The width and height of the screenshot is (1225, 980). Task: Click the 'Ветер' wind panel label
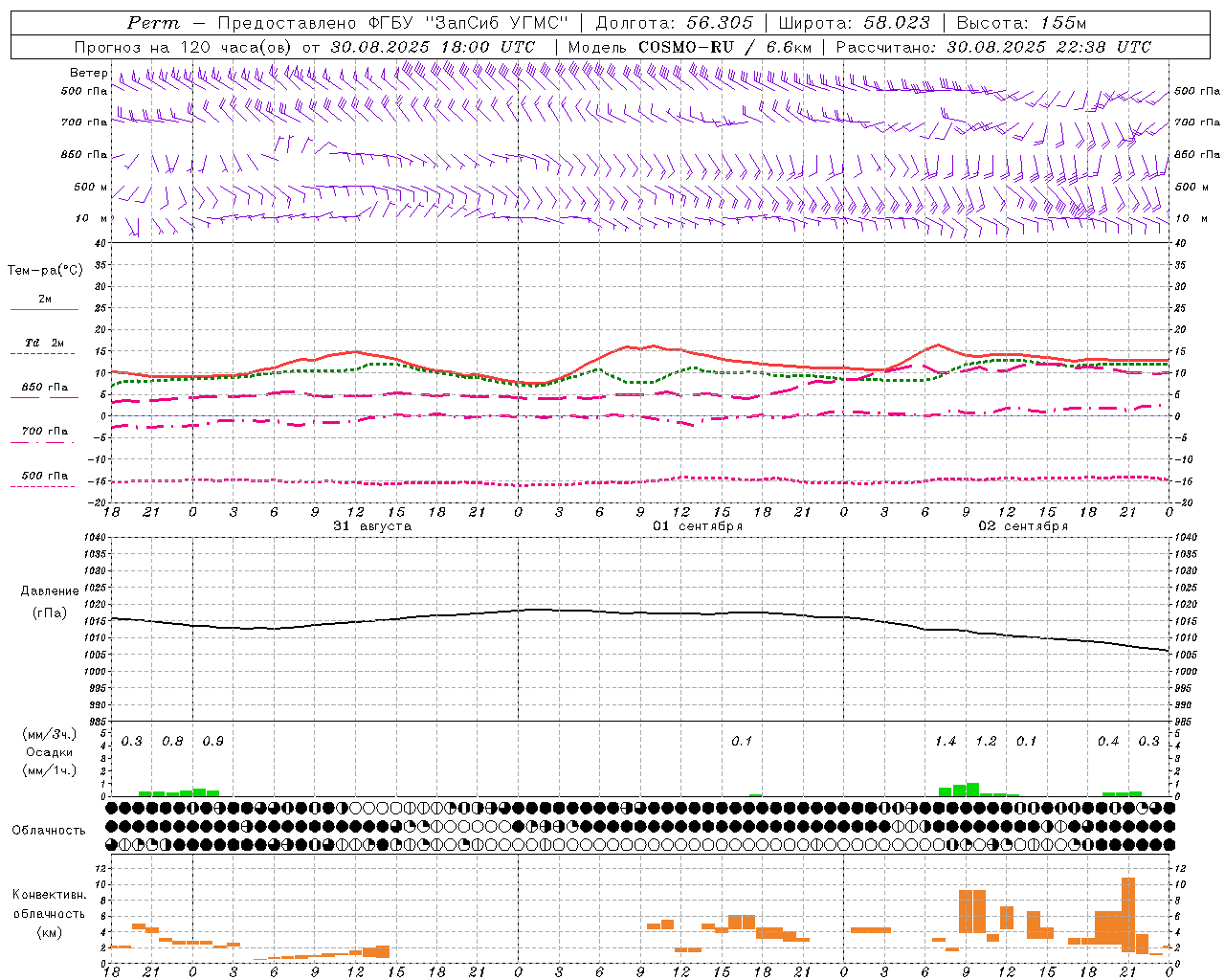click(88, 73)
